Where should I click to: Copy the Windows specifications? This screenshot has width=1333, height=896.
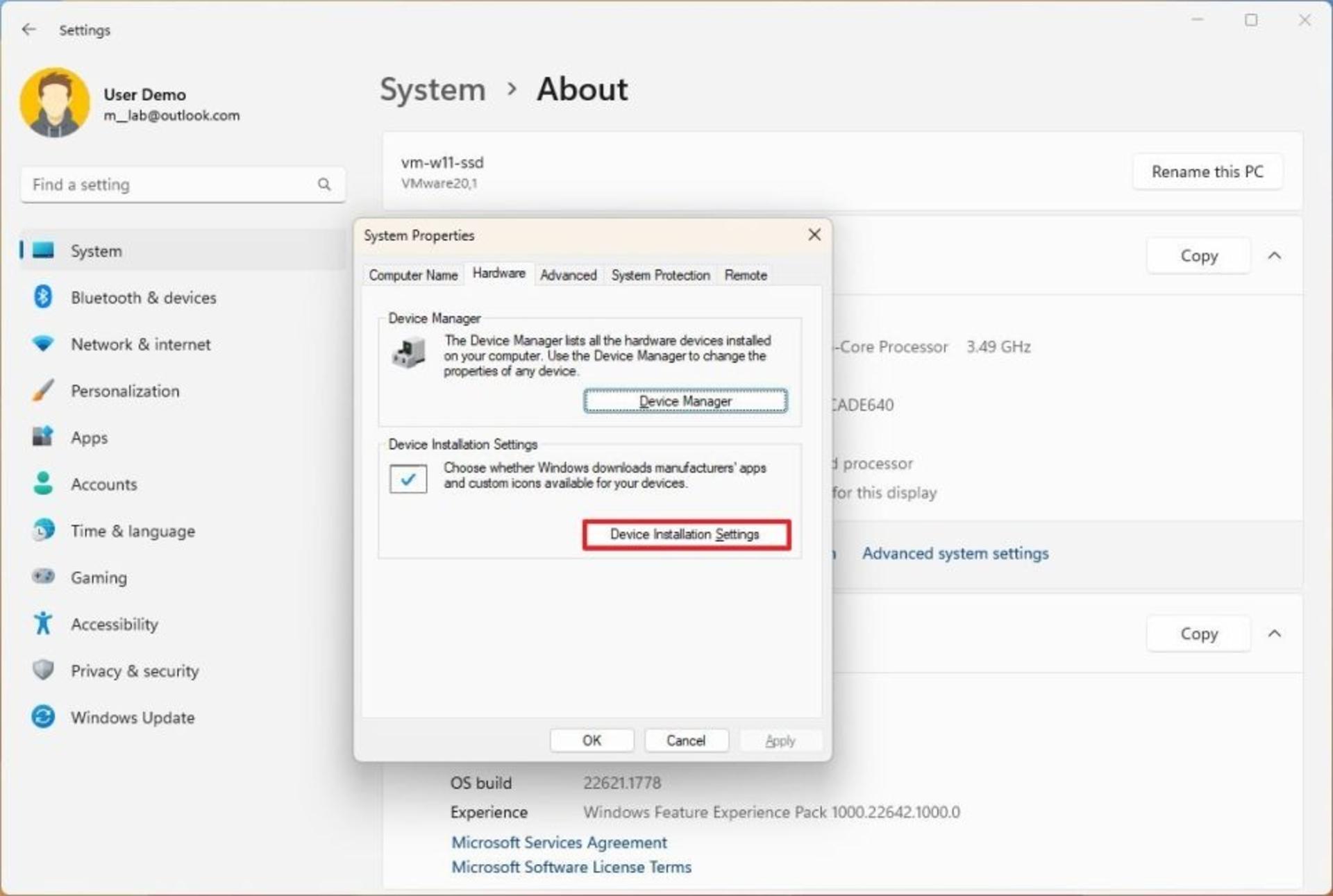point(1199,634)
